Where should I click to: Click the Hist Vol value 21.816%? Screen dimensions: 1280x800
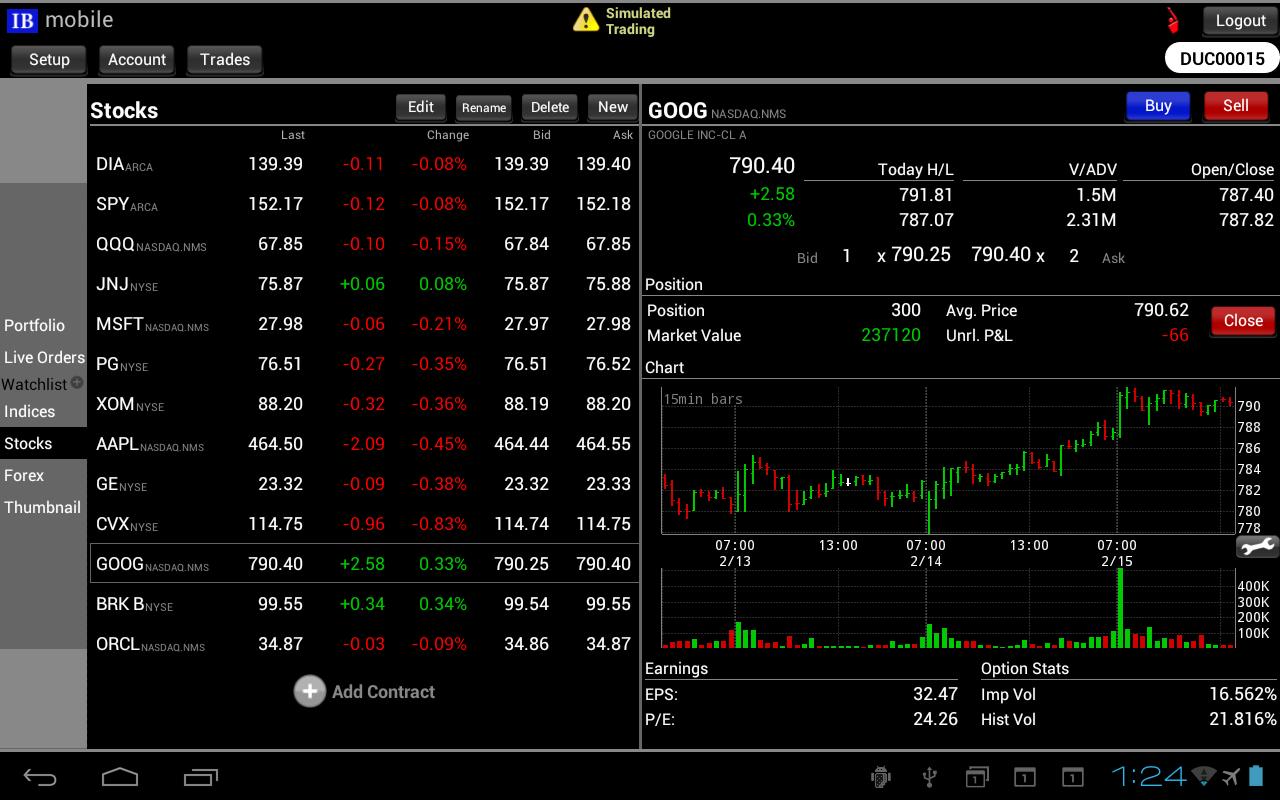pyautogui.click(x=1243, y=719)
